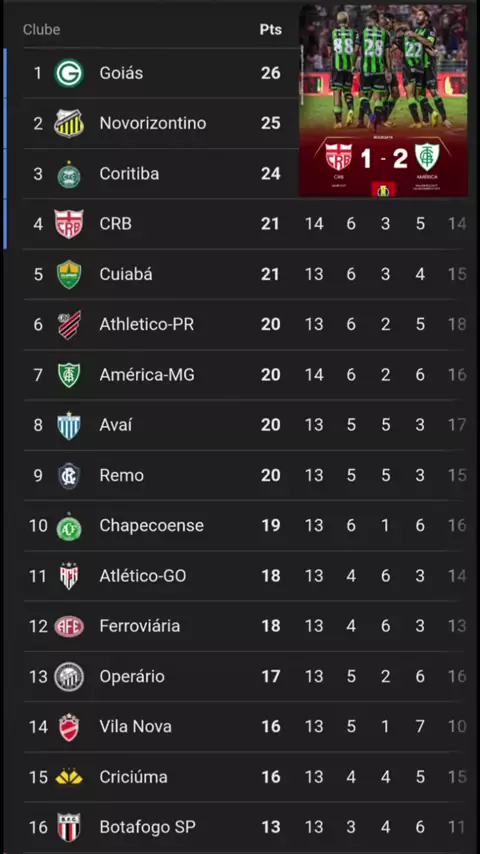Click the América crest in the match overlay

(x=427, y=157)
